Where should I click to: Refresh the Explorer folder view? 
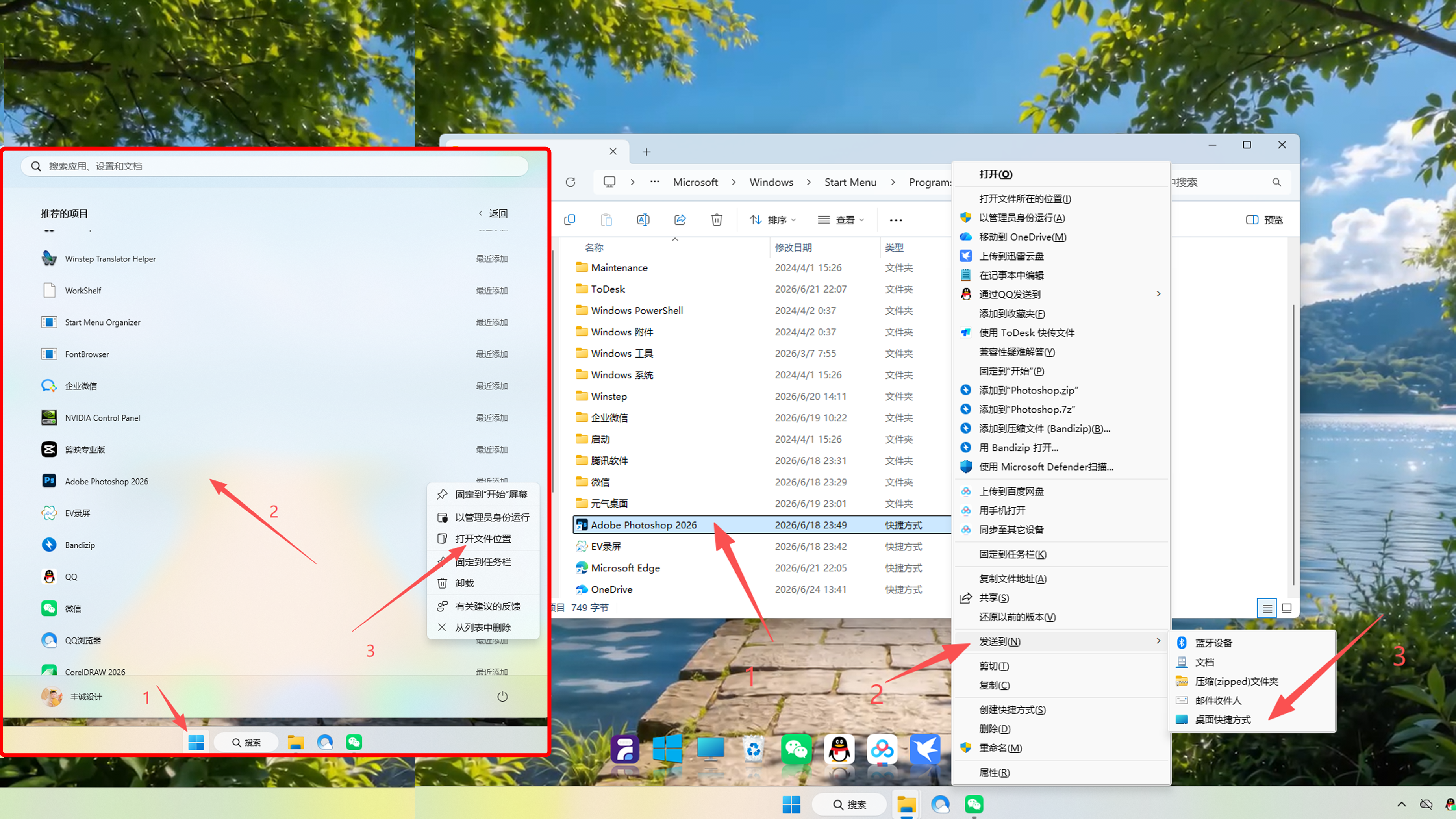click(x=570, y=182)
